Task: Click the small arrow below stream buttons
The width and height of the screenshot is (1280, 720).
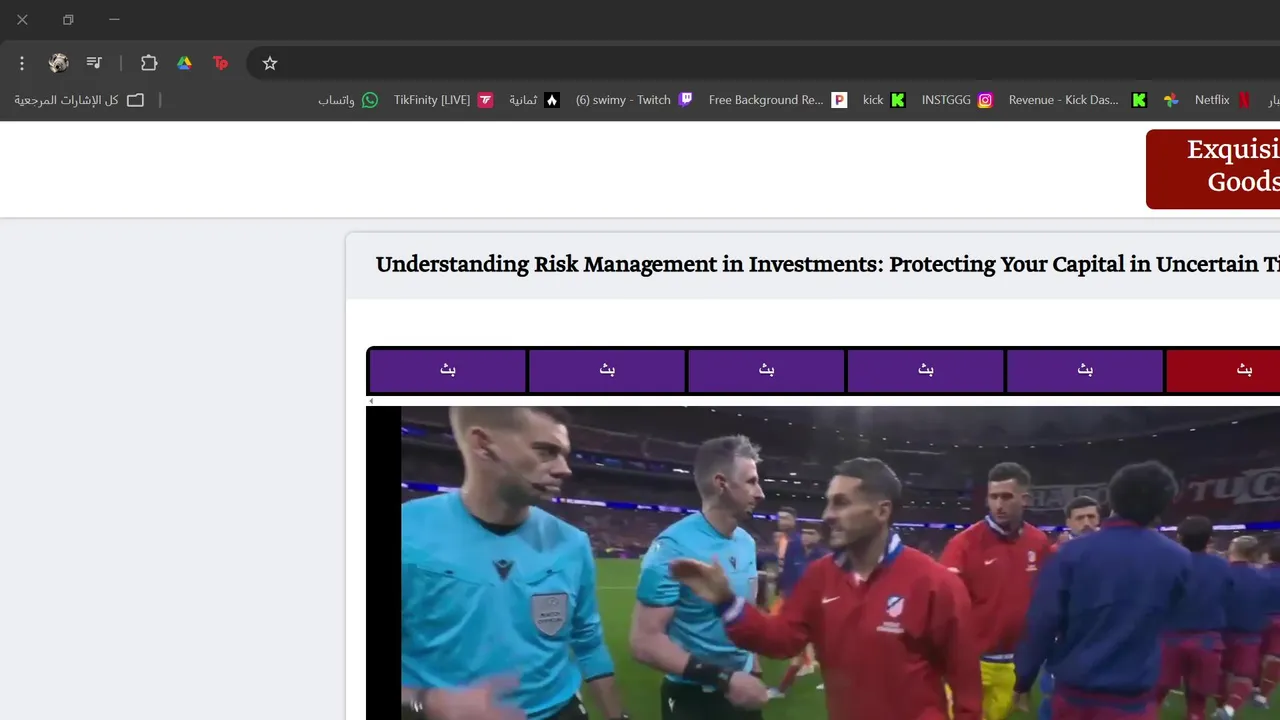Action: pos(371,401)
